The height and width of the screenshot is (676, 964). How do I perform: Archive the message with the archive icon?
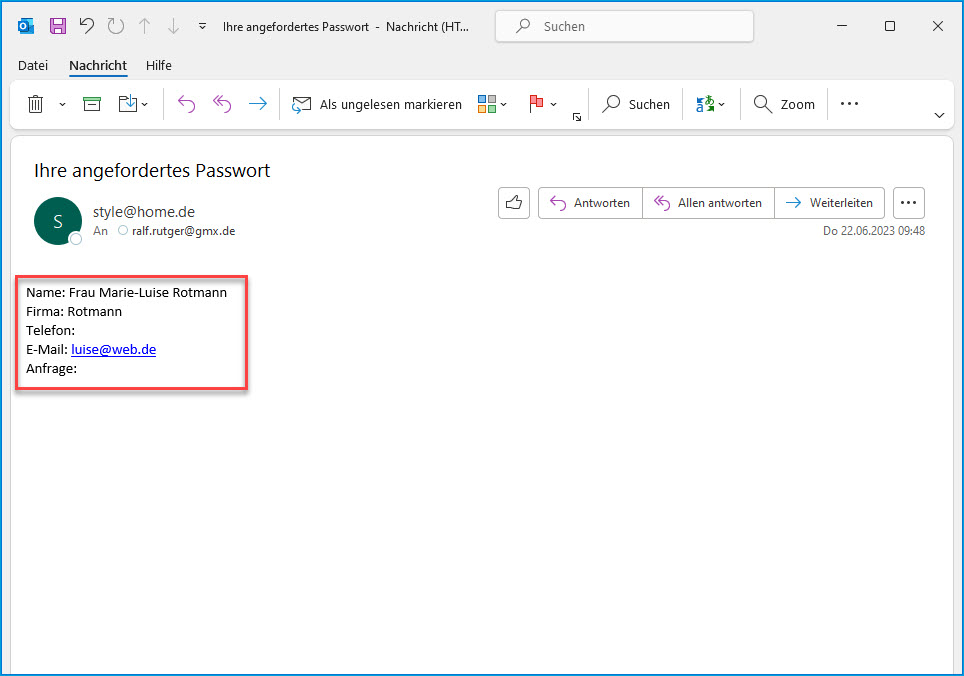[x=92, y=104]
